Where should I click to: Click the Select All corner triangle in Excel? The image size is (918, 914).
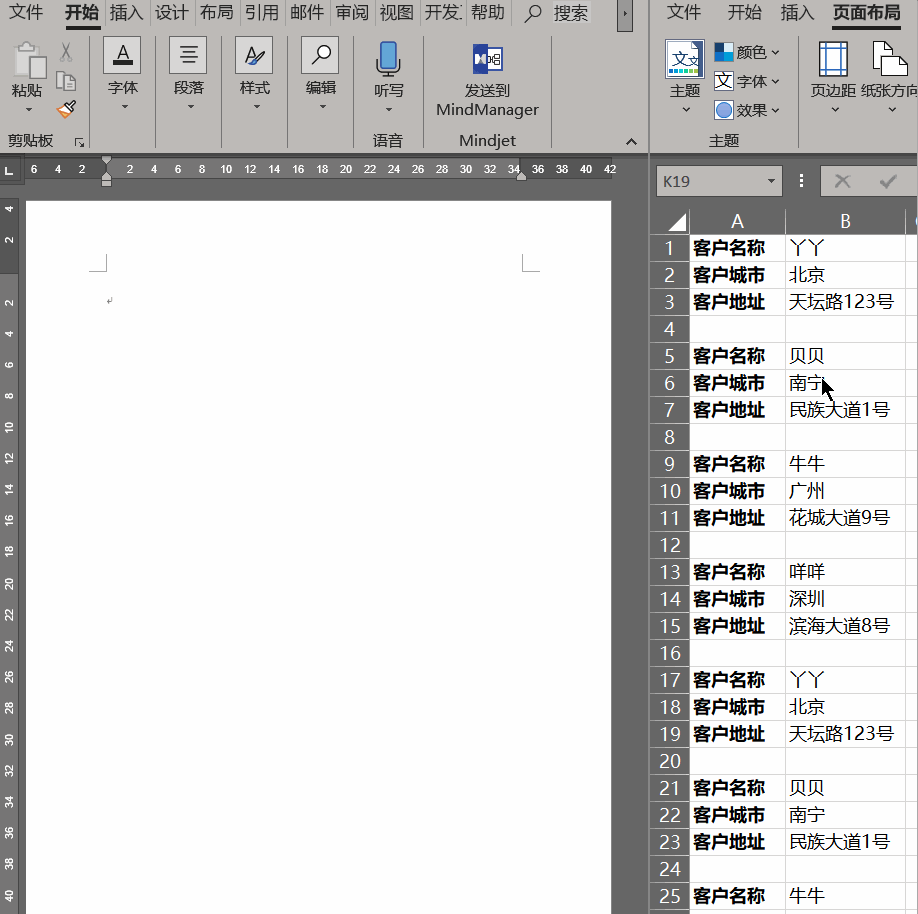(677, 222)
